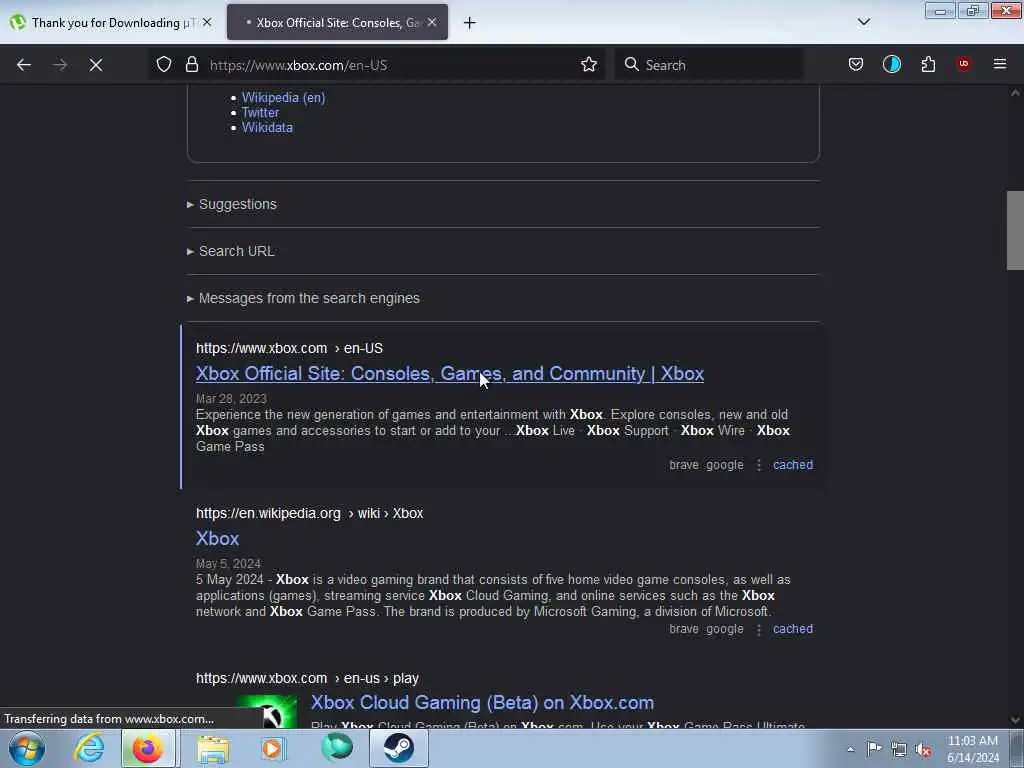The width and height of the screenshot is (1024, 768).
Task: Open the taskbar clock and date
Action: click(972, 749)
